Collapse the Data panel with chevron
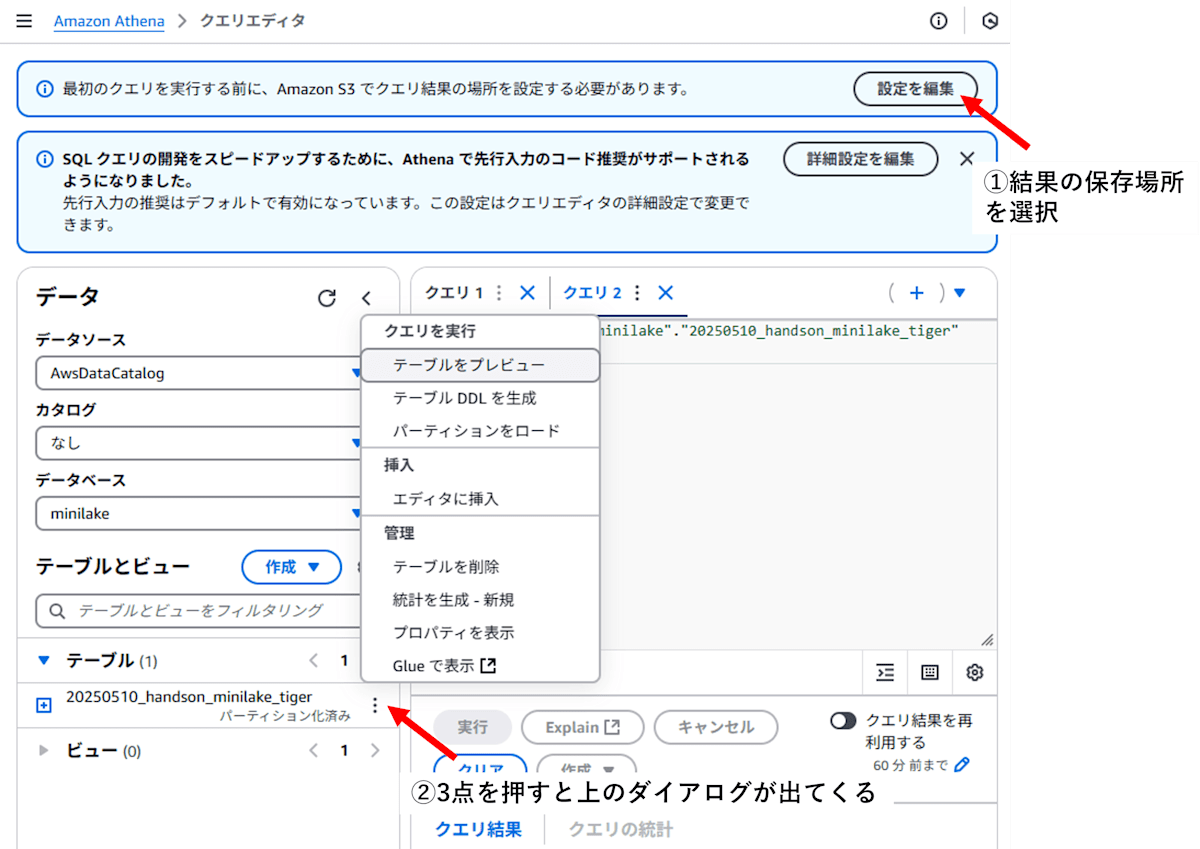 pyautogui.click(x=366, y=298)
